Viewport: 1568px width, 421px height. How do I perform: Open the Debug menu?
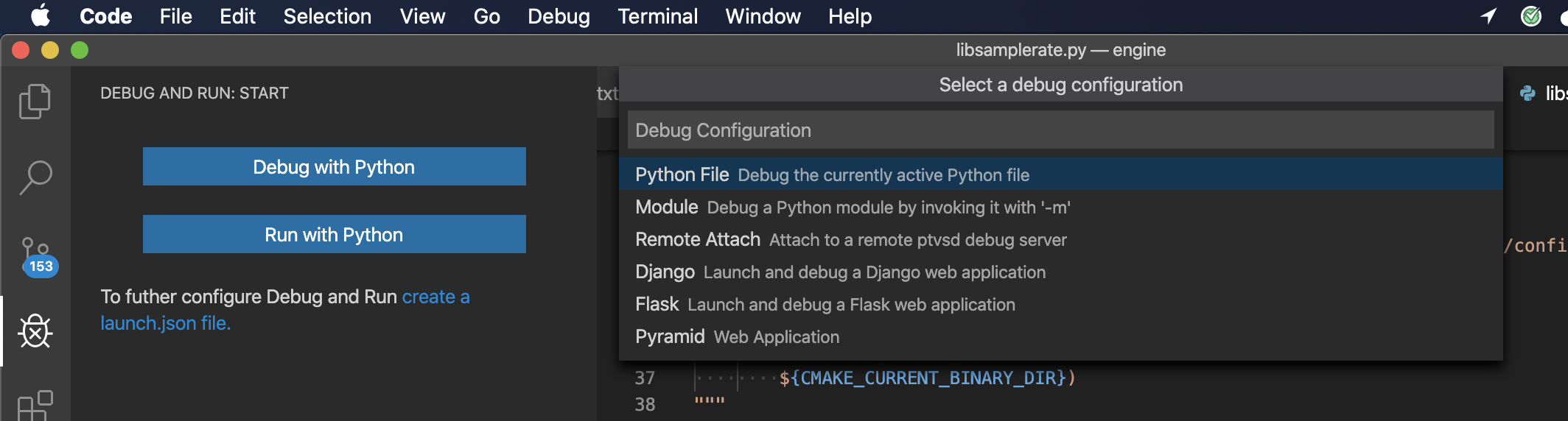[559, 16]
